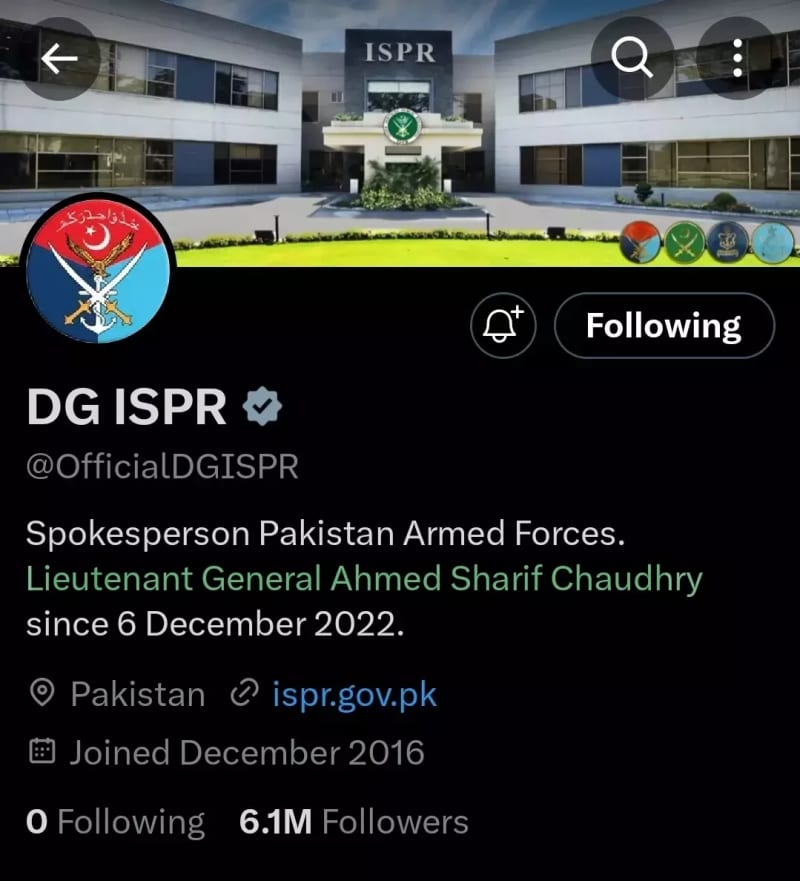Click the red tri-service emblem in banner
The height and width of the screenshot is (881, 800).
[x=640, y=242]
